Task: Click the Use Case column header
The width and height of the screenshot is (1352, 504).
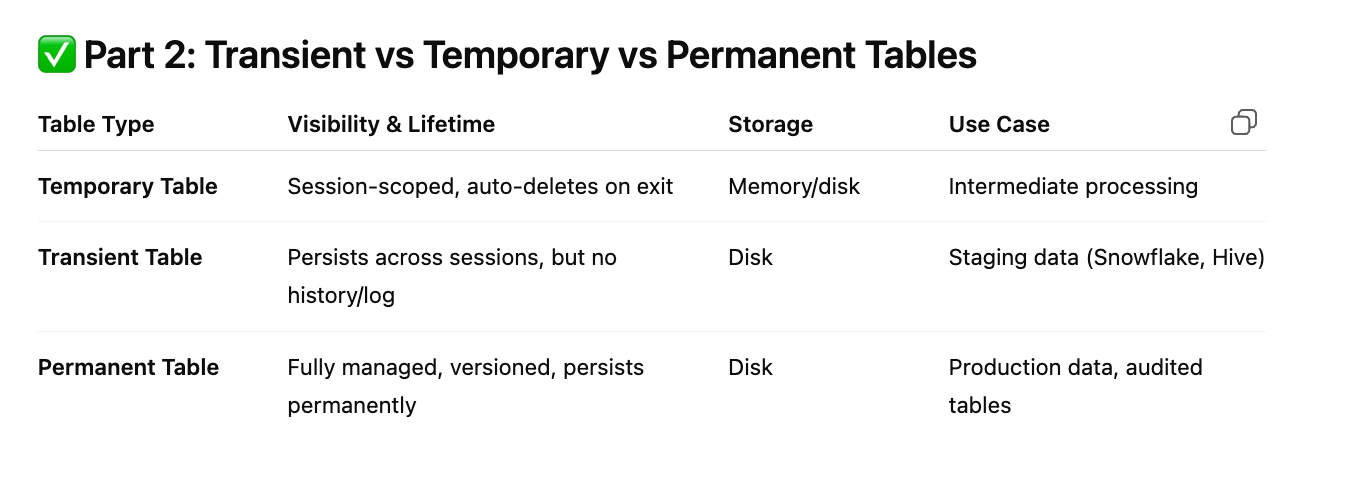Action: (999, 125)
